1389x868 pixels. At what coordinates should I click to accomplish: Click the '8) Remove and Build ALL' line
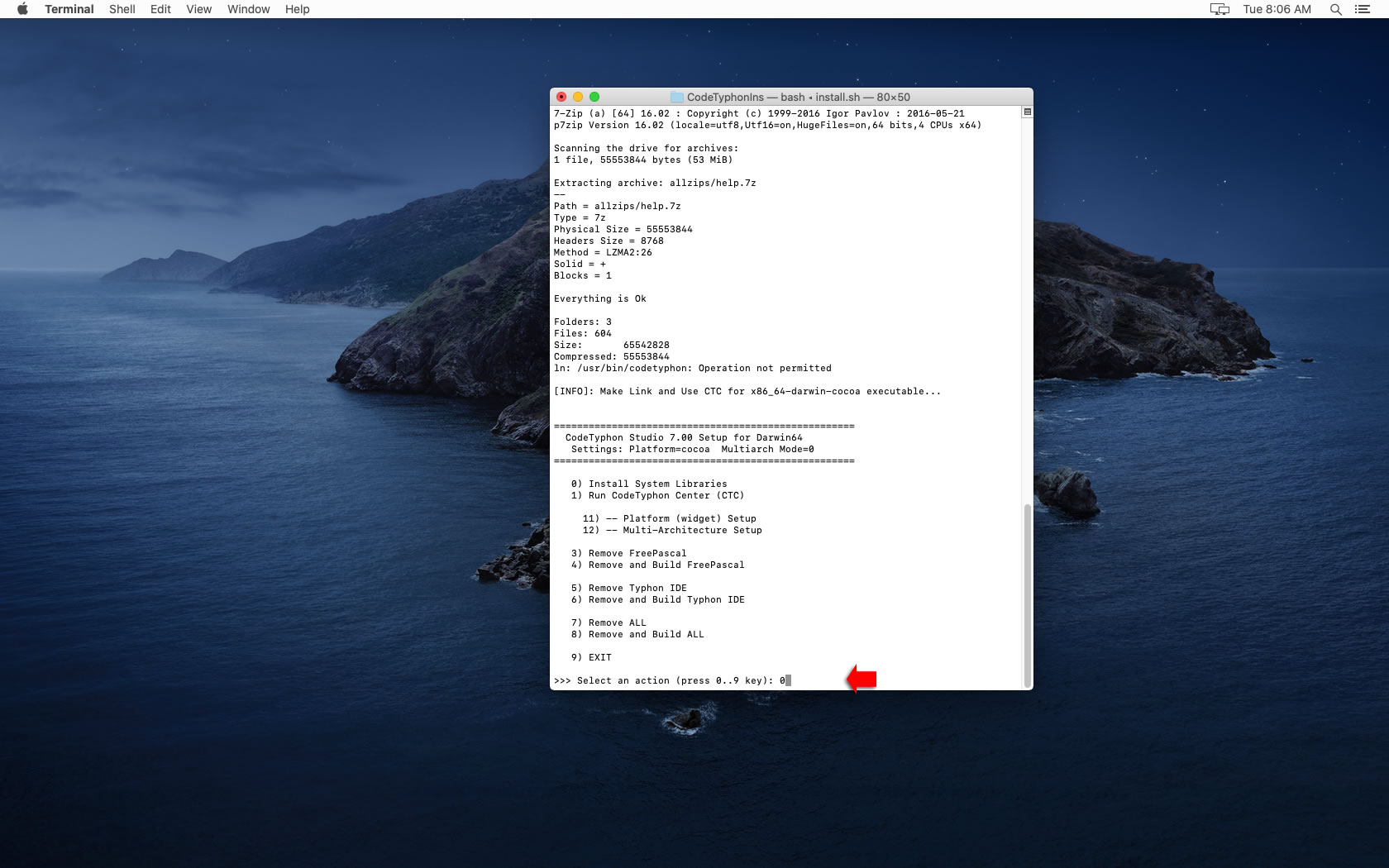click(x=637, y=634)
